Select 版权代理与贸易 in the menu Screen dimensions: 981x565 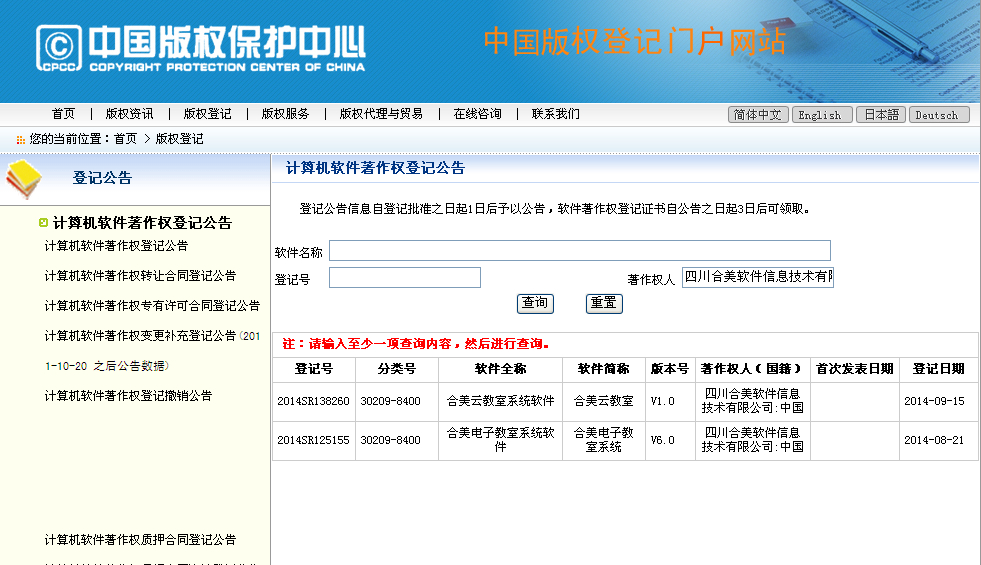coord(381,114)
